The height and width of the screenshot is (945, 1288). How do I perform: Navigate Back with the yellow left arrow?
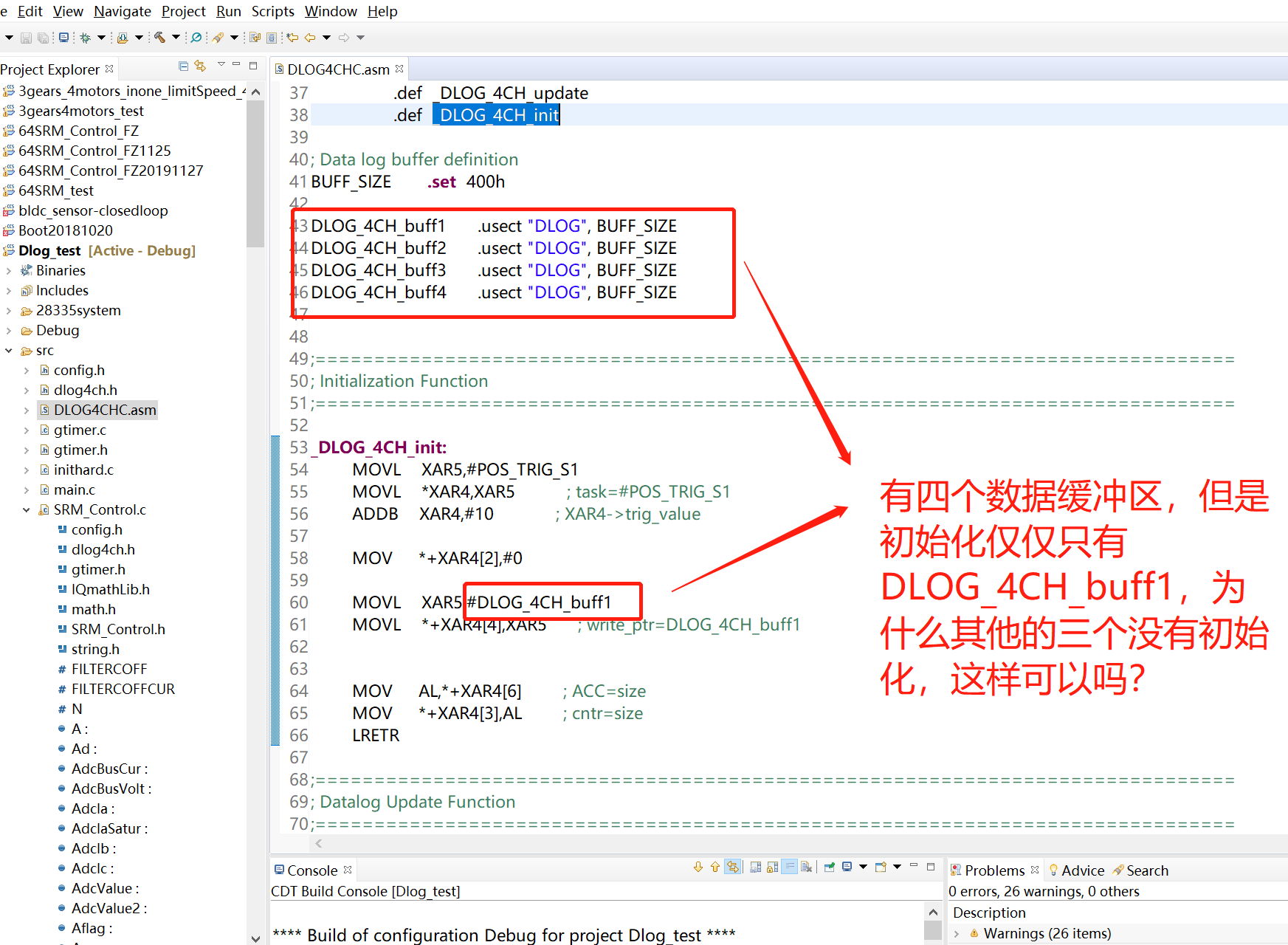pos(310,38)
